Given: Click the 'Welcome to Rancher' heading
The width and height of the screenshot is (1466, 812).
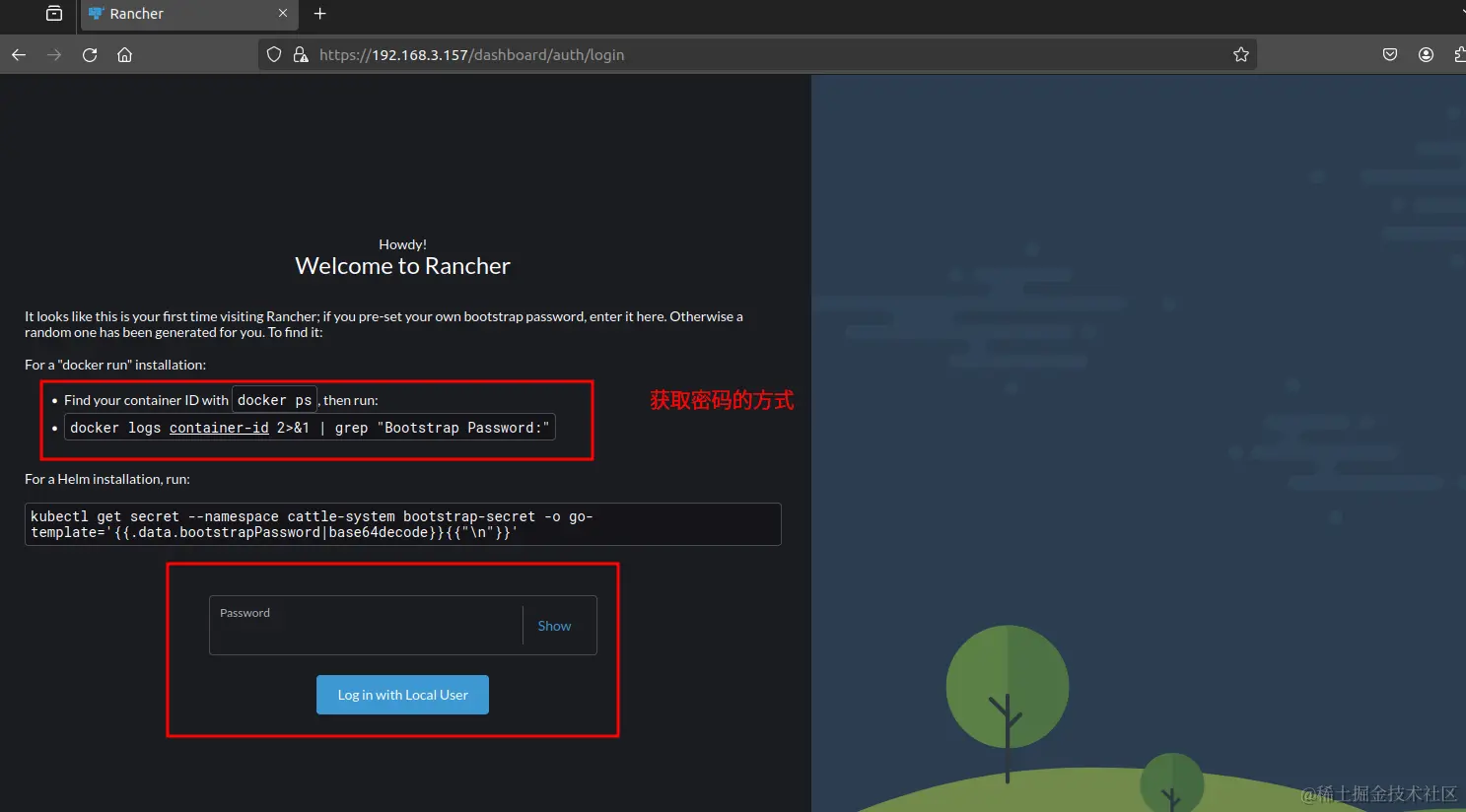Looking at the screenshot, I should [402, 266].
